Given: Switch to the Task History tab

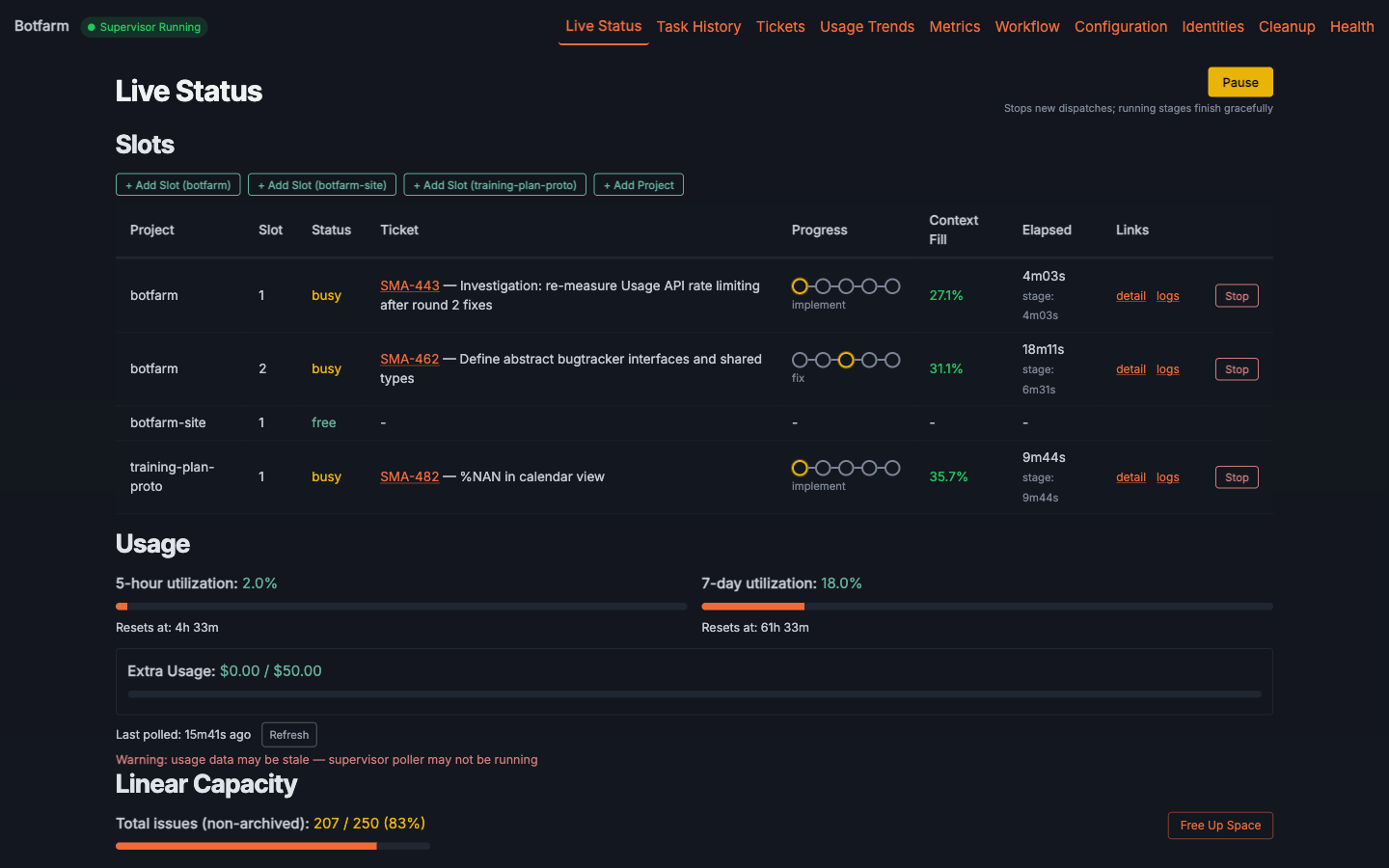Looking at the screenshot, I should (x=698, y=27).
